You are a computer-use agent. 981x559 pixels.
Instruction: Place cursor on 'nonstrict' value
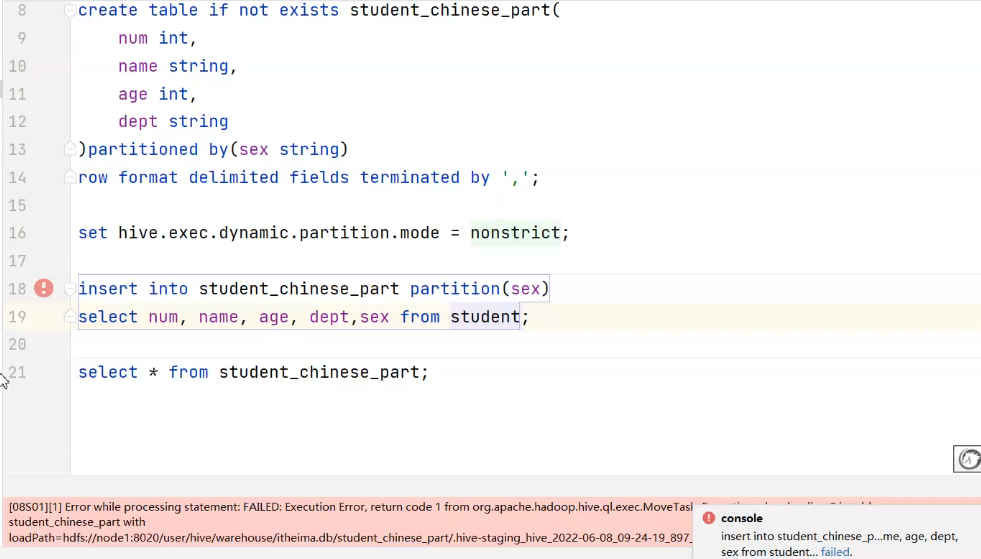[516, 233]
